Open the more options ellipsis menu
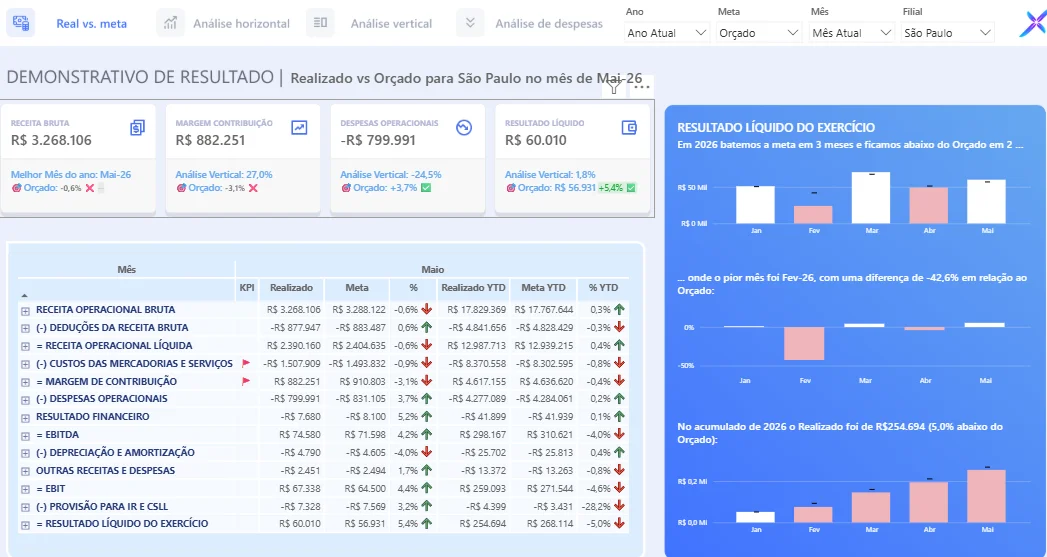The image size is (1047, 557). pos(642,87)
